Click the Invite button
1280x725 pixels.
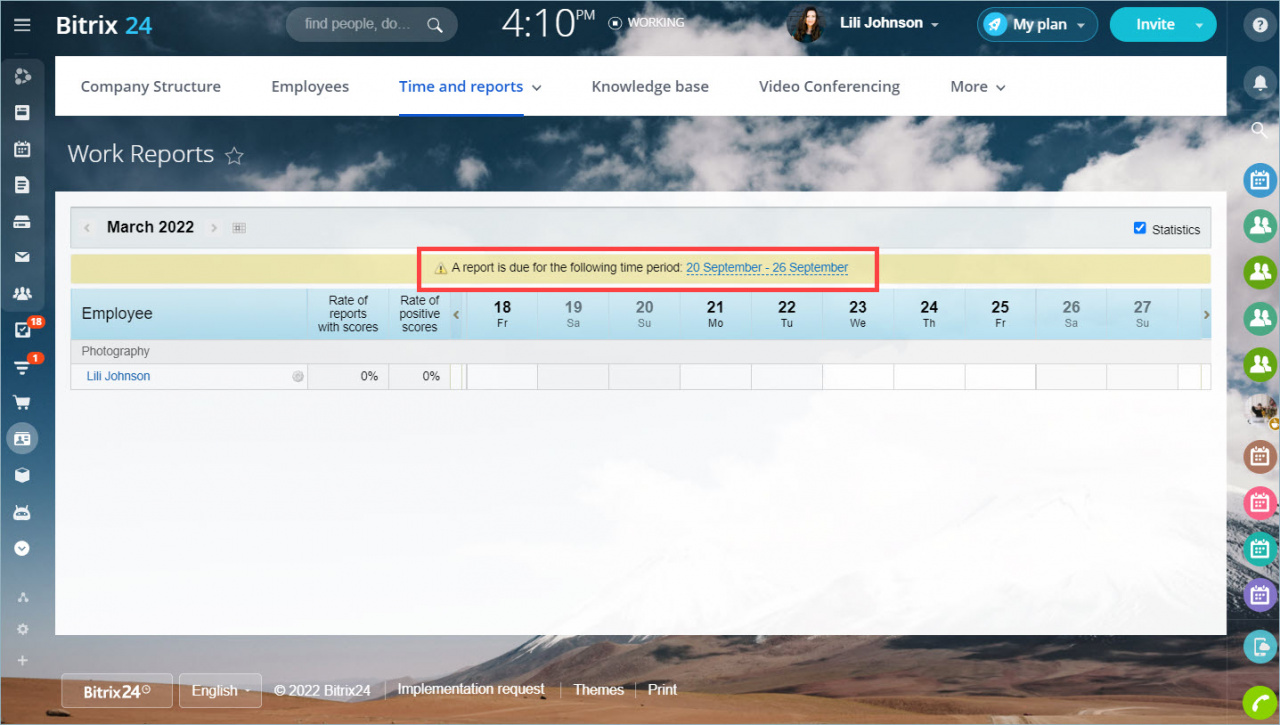point(1155,25)
